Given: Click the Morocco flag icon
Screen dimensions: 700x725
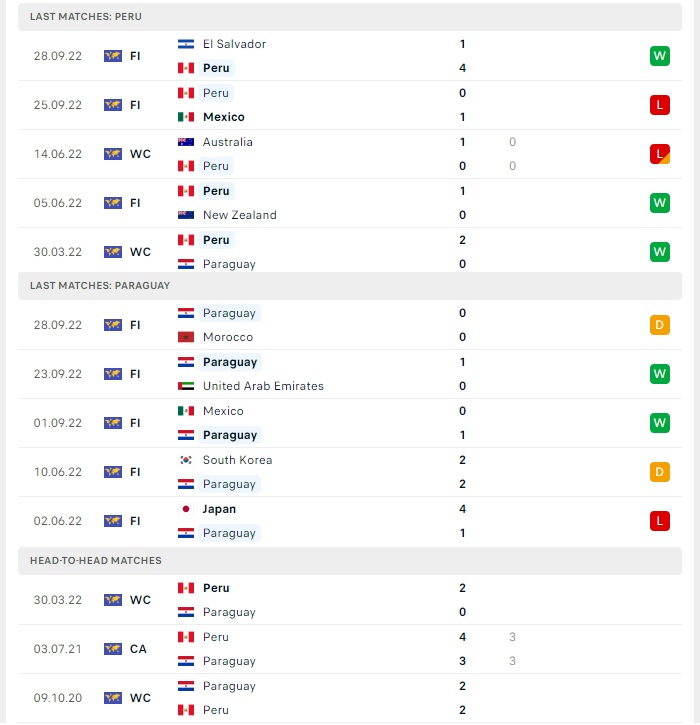Looking at the screenshot, I should click(x=186, y=337).
